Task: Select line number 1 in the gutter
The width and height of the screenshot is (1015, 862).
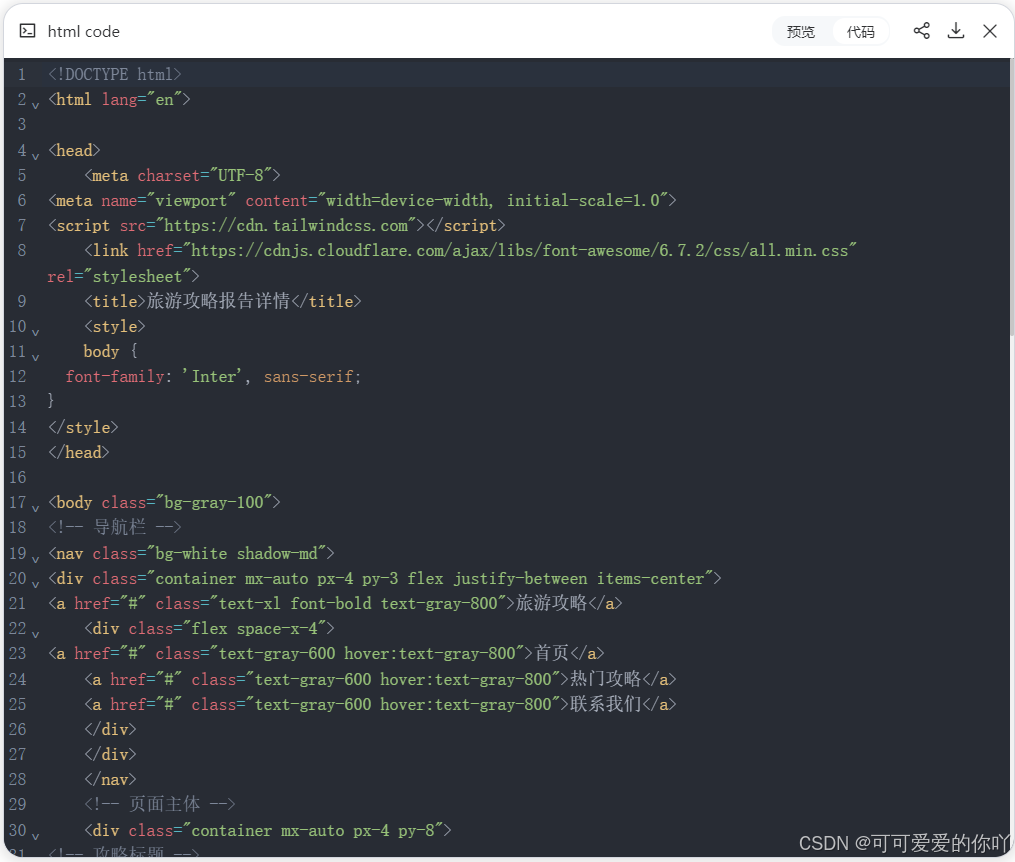Action: click(21, 74)
